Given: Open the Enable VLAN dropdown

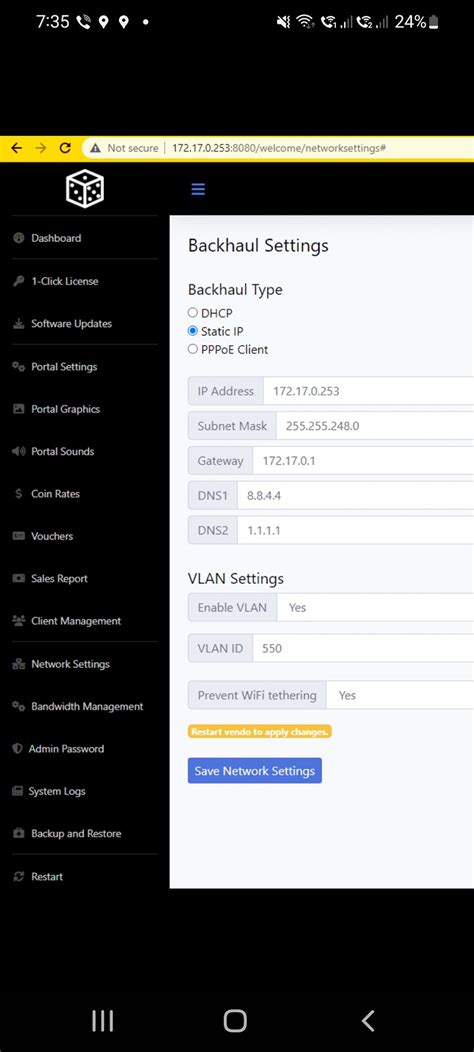Looking at the screenshot, I should click(375, 607).
